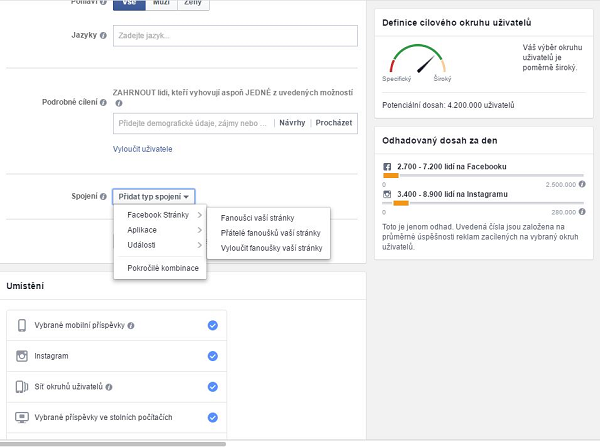The width and height of the screenshot is (600, 447).
Task: Choose Pokročilé kombinace from the menu
Action: click(160, 268)
